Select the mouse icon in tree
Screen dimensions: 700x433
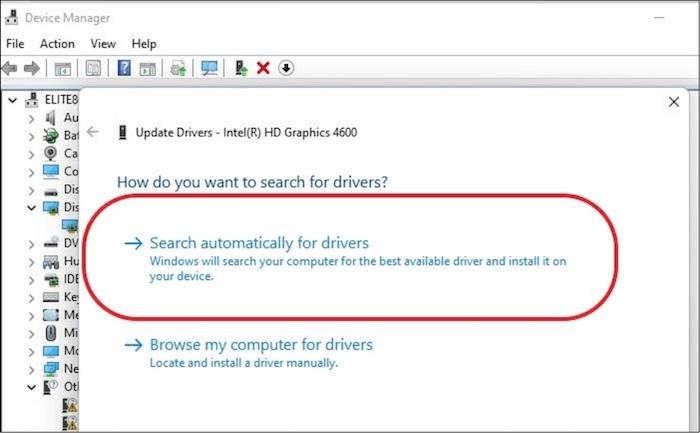point(51,333)
